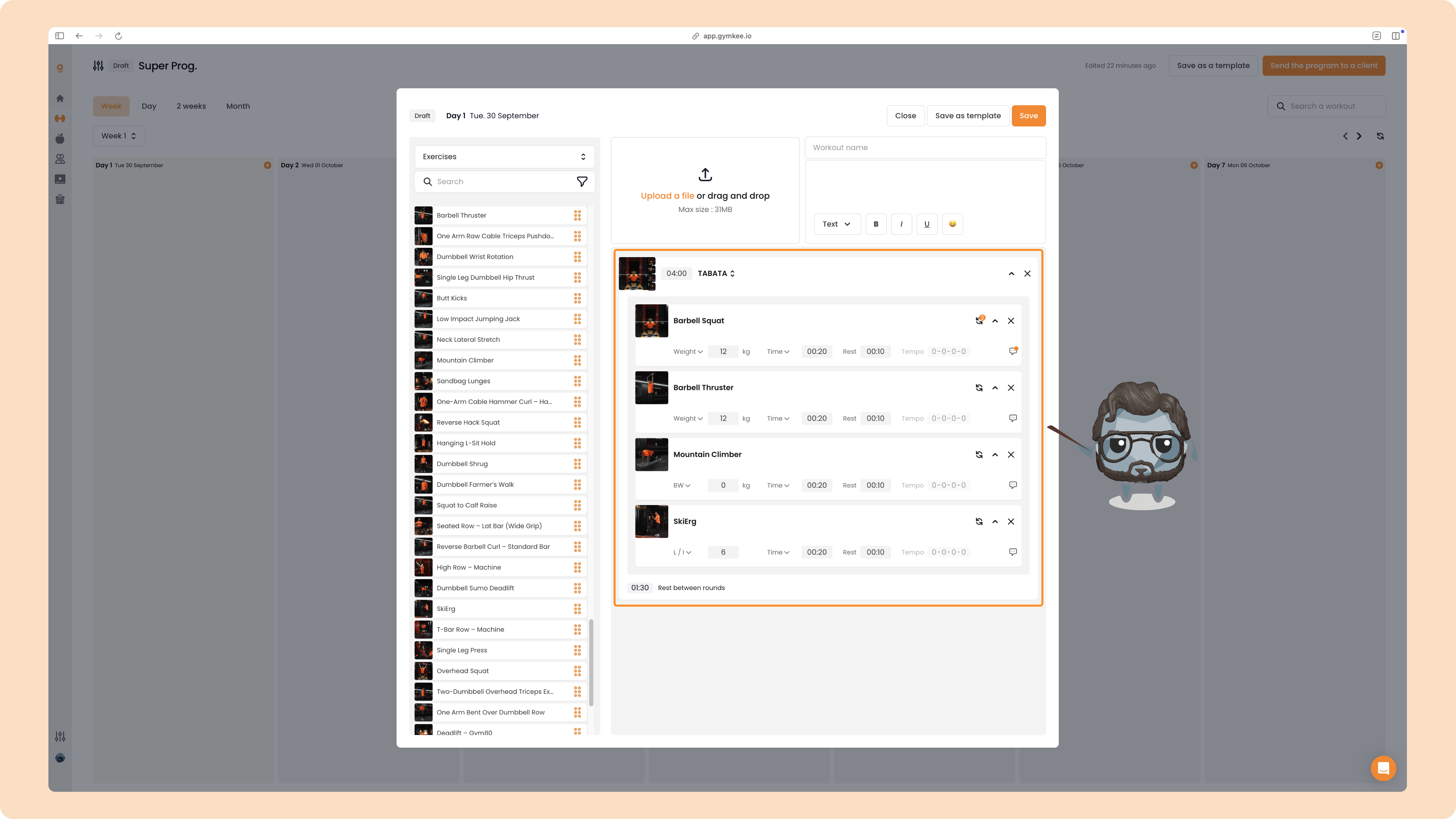Add workout to Day 1 plus icon
1456x819 pixels.
(267, 165)
